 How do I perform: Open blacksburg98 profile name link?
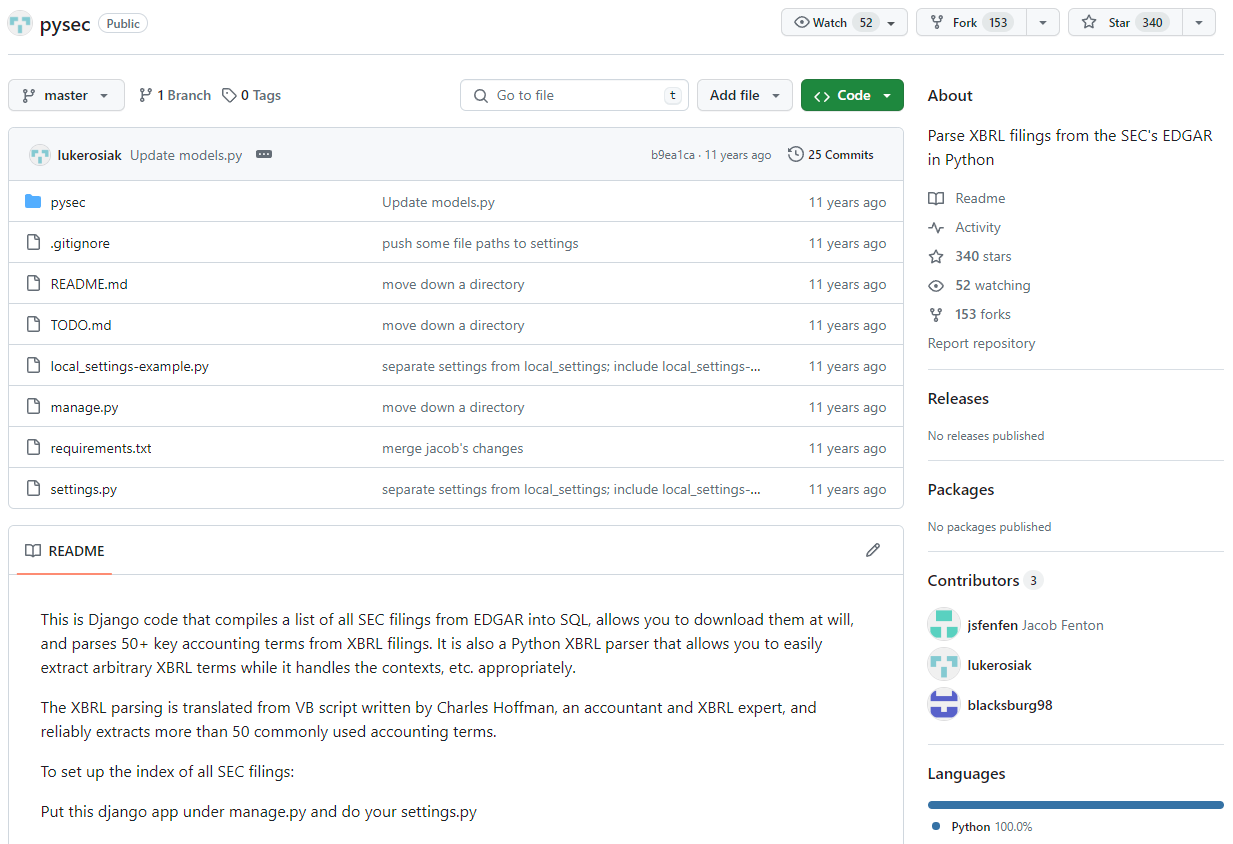(1010, 705)
